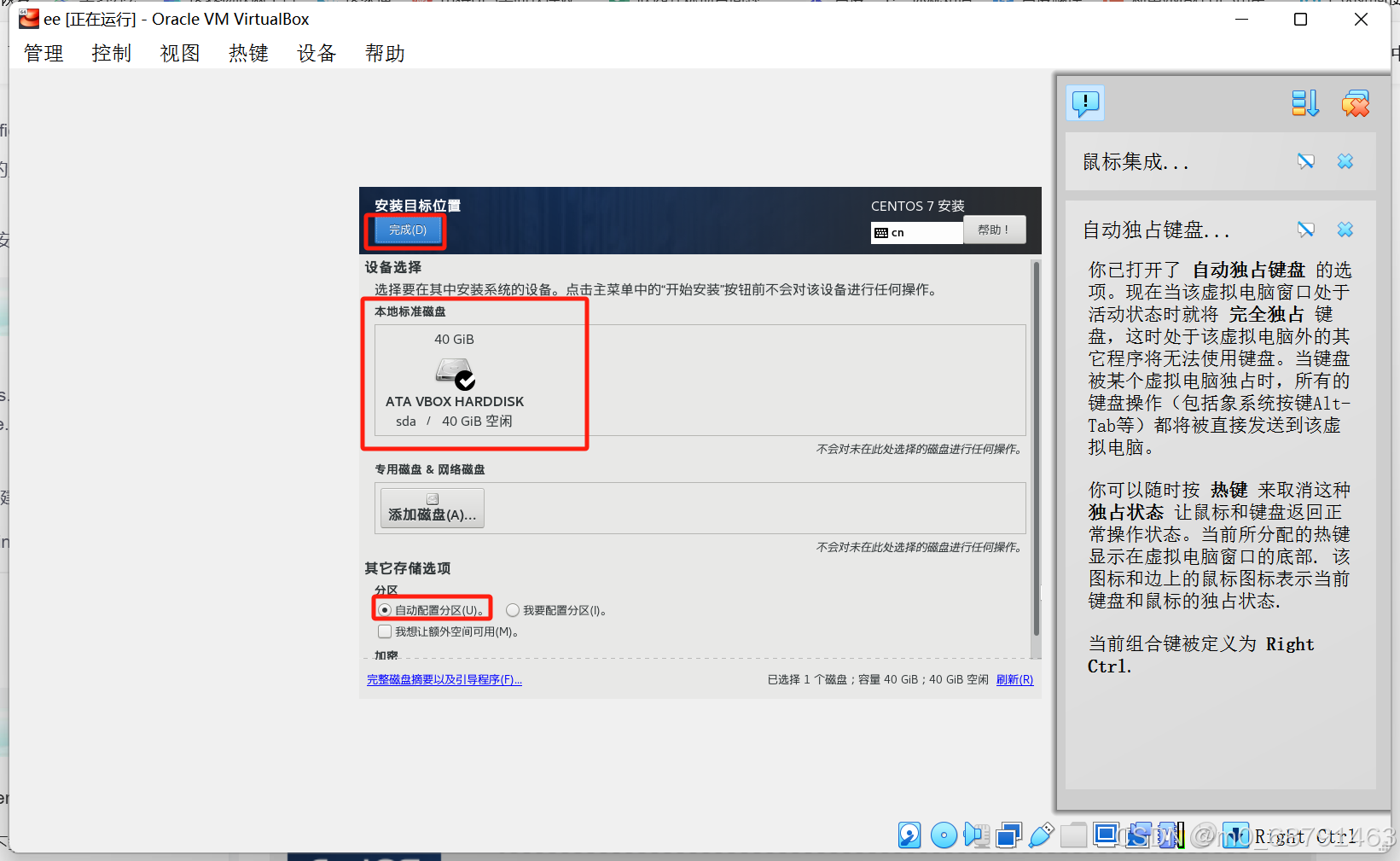Image resolution: width=1400 pixels, height=861 pixels.
Task: Open 完整磁盘摘要以及引导程序 link
Action: click(444, 679)
